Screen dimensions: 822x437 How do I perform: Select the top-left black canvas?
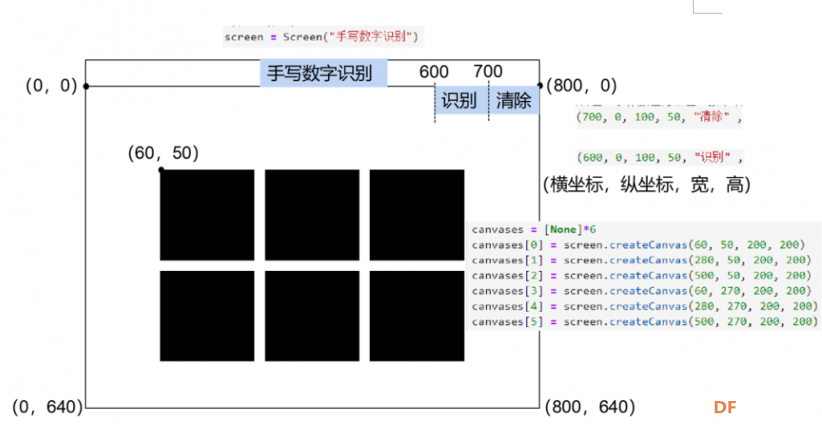point(207,215)
